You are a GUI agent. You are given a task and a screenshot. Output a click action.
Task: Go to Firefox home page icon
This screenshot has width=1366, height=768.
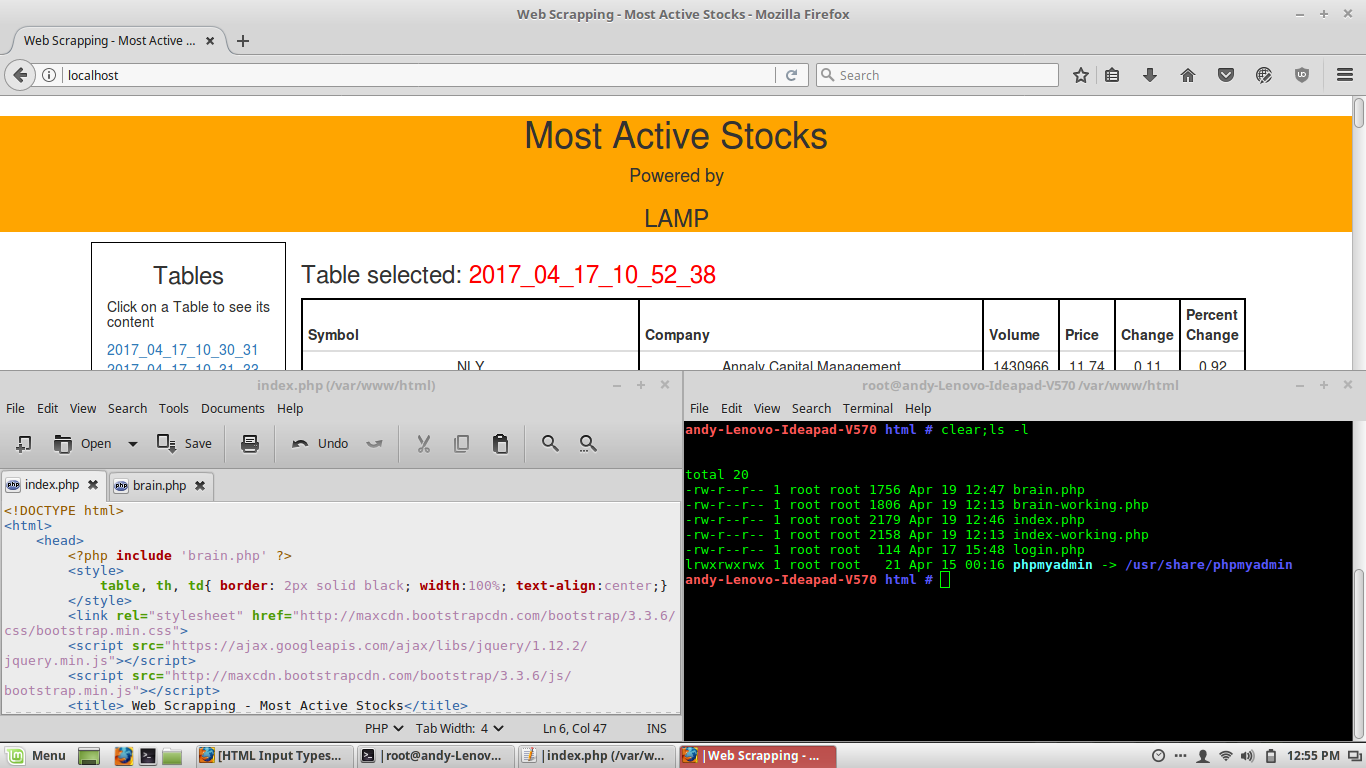tap(1188, 75)
